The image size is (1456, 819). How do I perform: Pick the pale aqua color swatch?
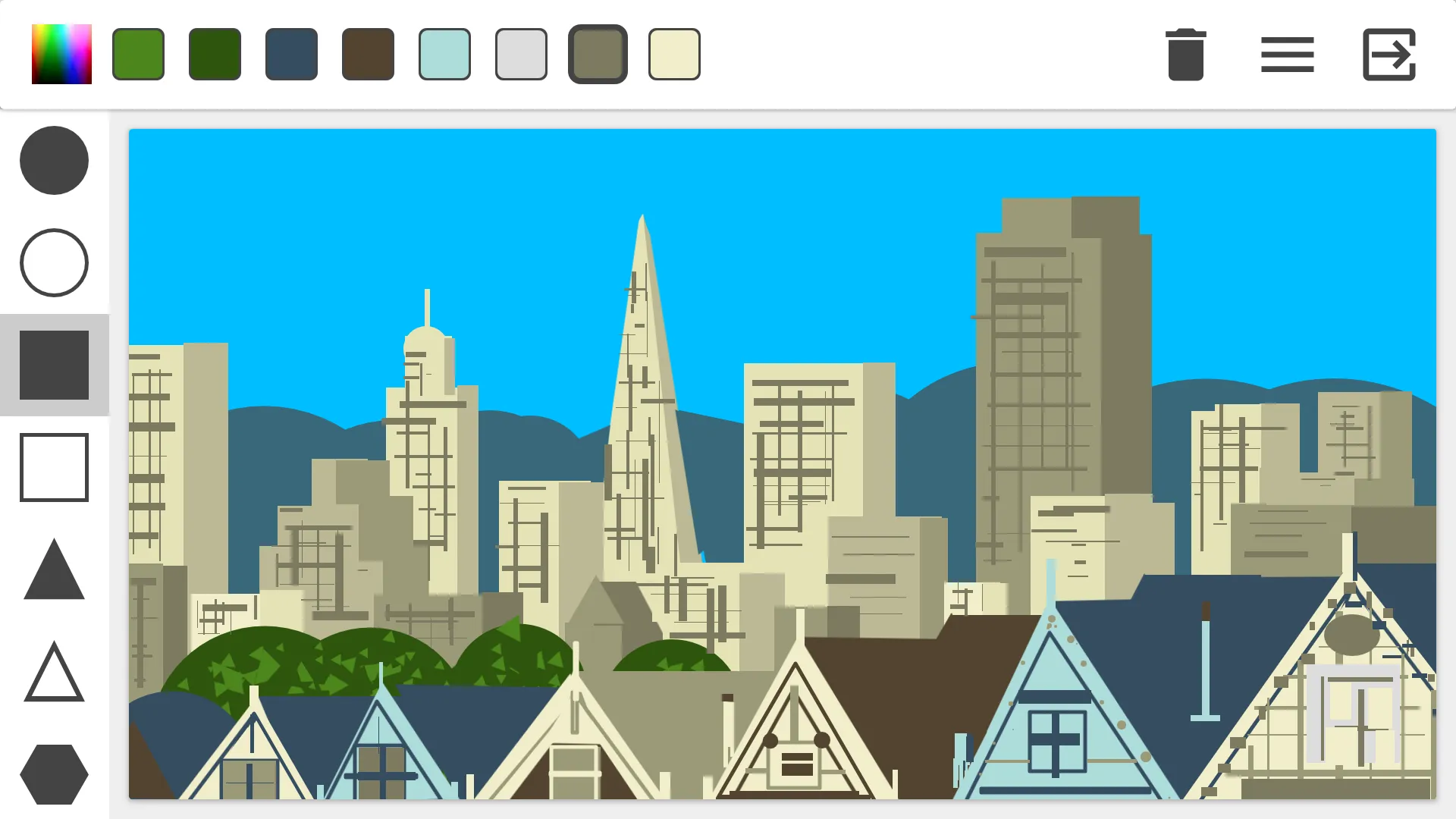[444, 54]
